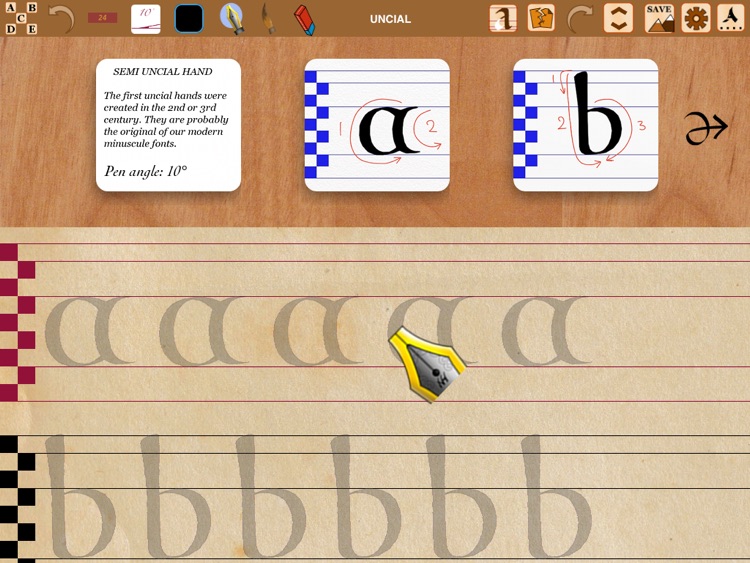Viewport: 750px width, 563px height.
Task: Open the settings gear icon
Action: pos(696,18)
